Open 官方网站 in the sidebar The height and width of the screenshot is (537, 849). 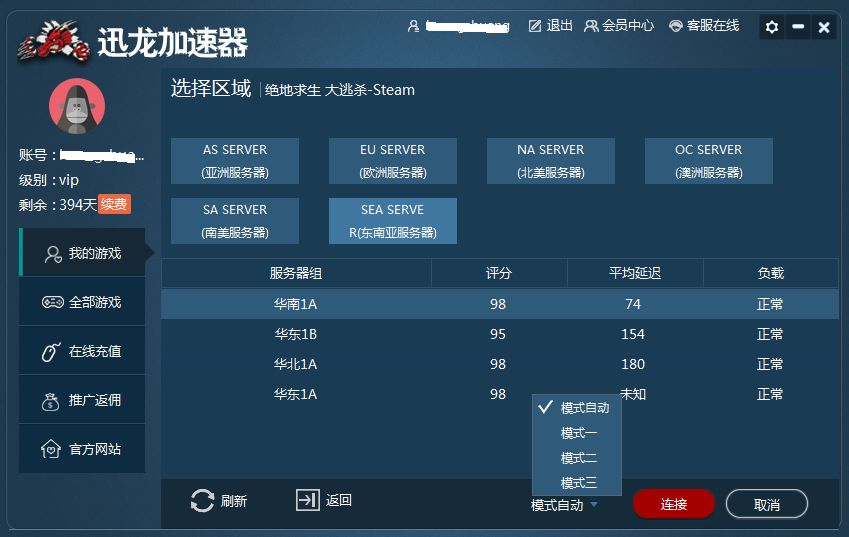click(82, 449)
